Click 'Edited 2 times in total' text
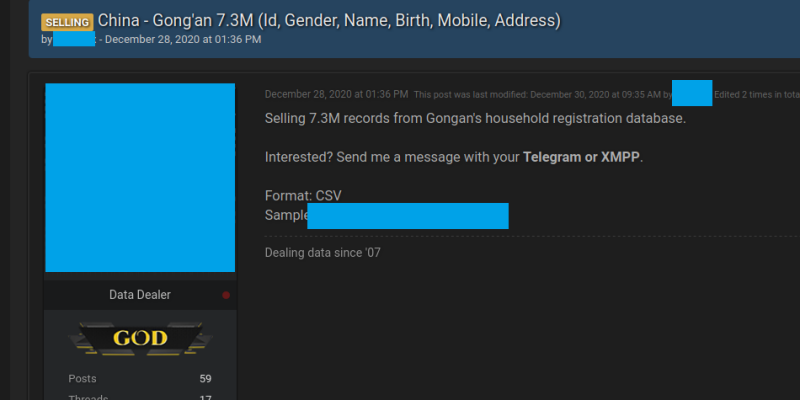 point(757,94)
